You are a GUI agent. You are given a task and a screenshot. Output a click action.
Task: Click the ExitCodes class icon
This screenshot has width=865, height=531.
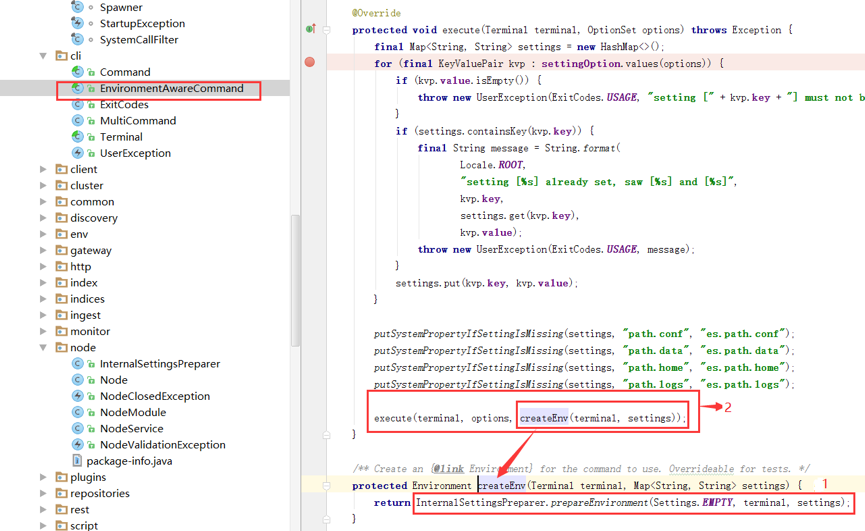click(77, 104)
